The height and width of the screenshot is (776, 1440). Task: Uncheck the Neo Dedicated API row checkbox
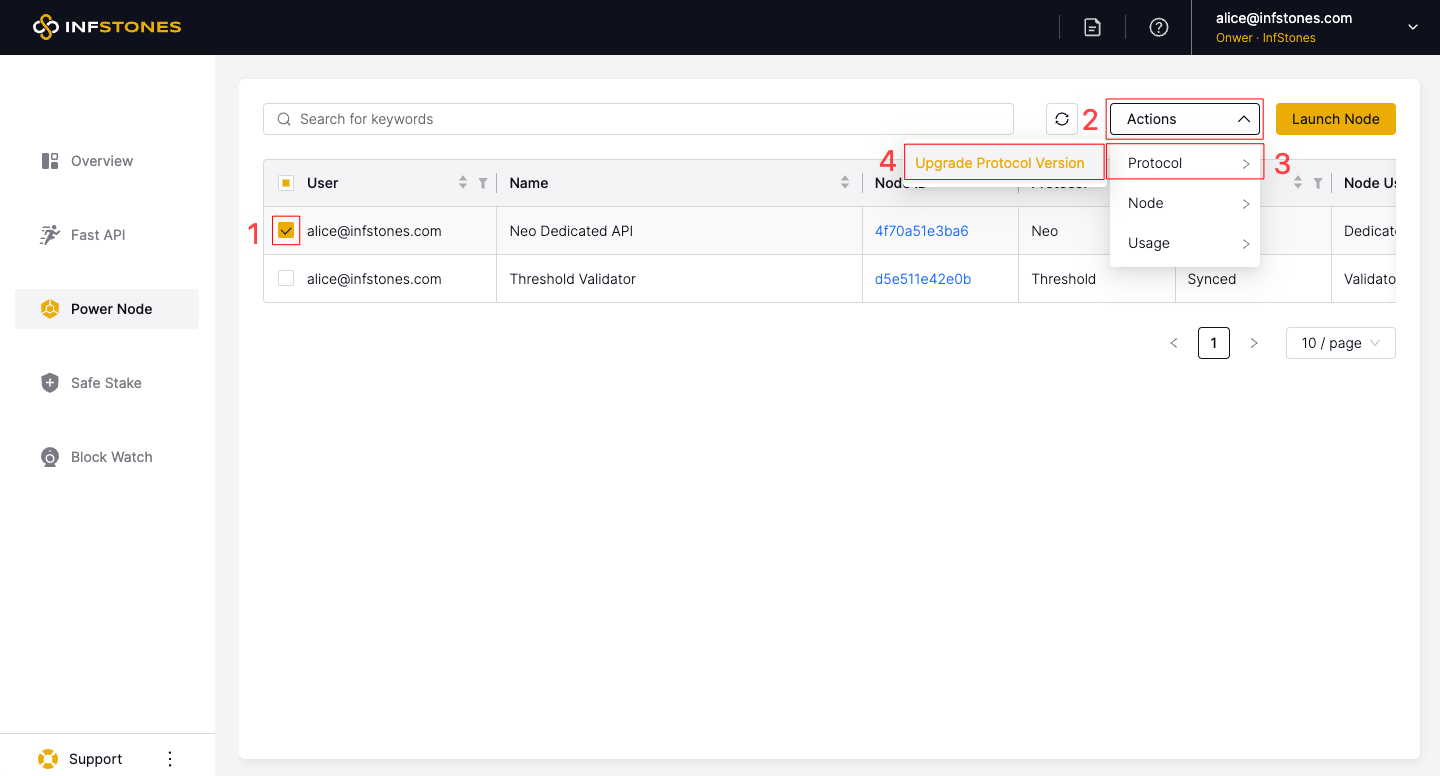286,231
